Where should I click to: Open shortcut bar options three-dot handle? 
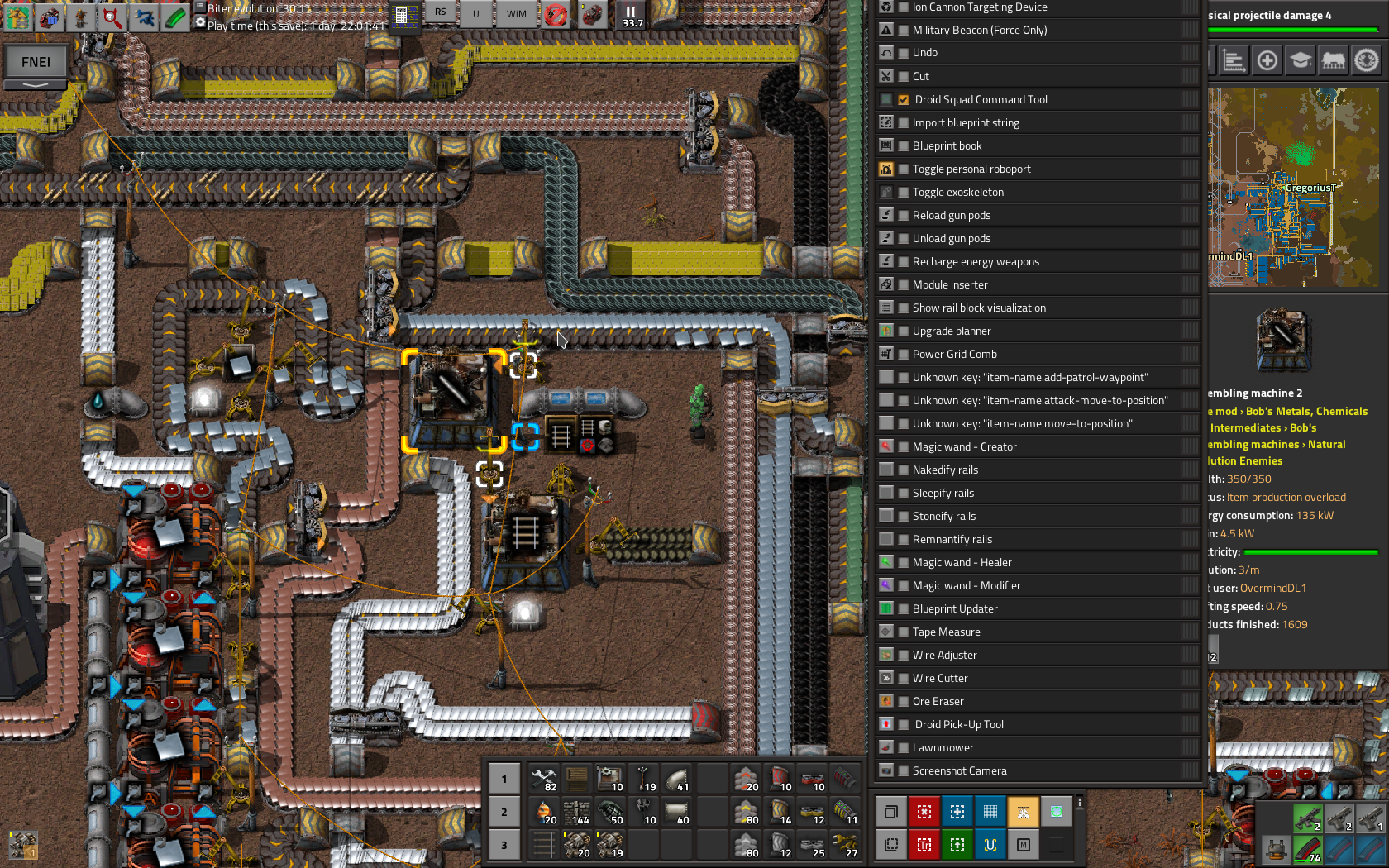[x=1080, y=803]
